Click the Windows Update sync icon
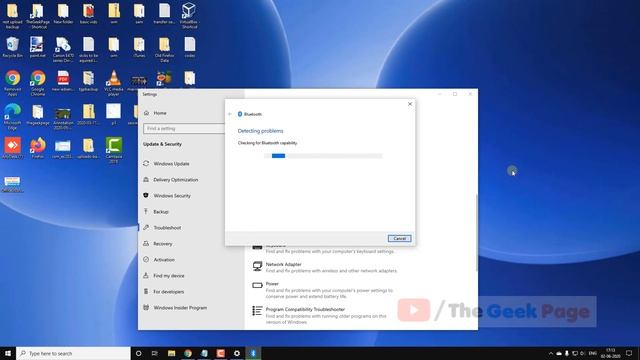 click(x=146, y=163)
